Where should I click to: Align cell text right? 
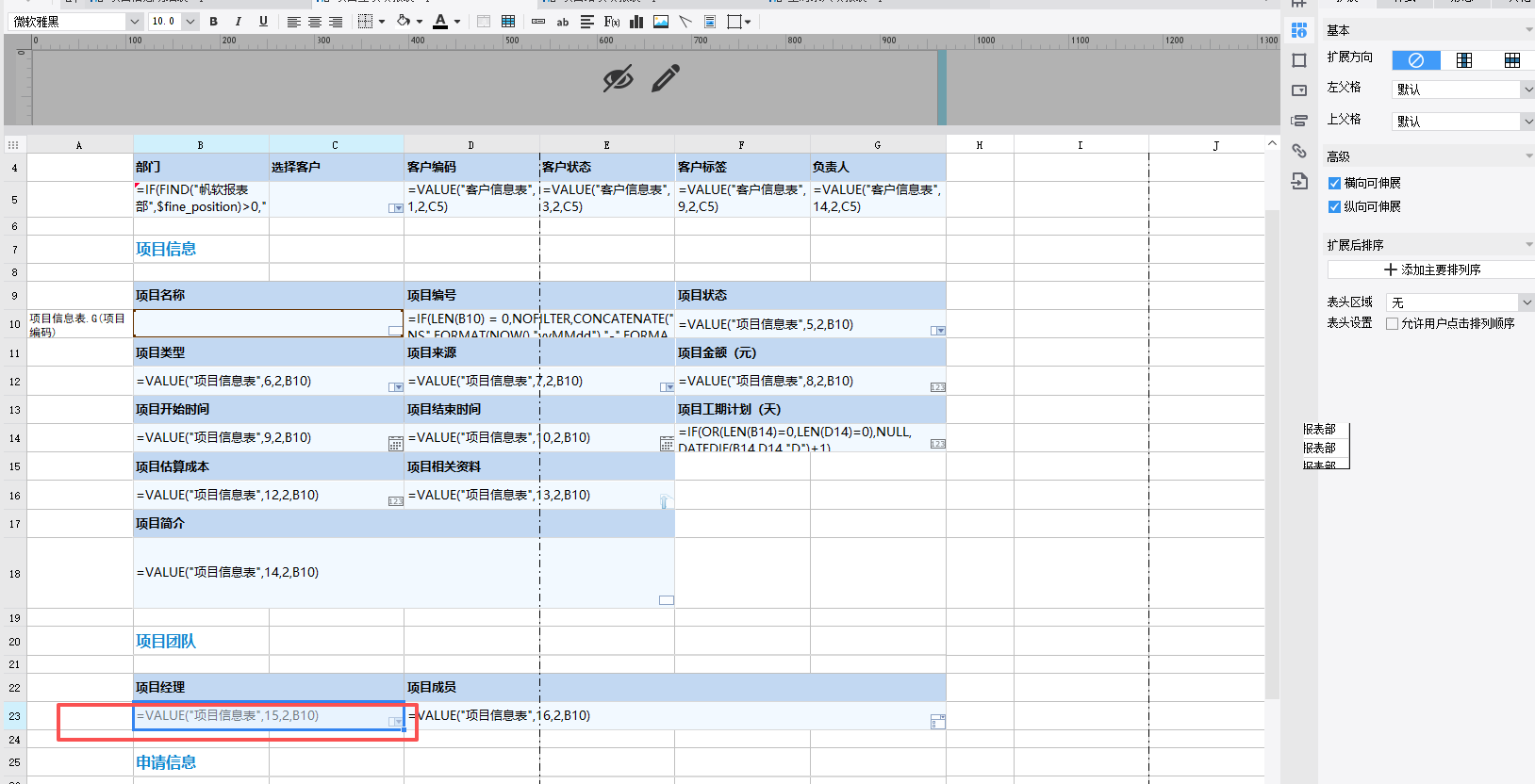click(x=336, y=22)
